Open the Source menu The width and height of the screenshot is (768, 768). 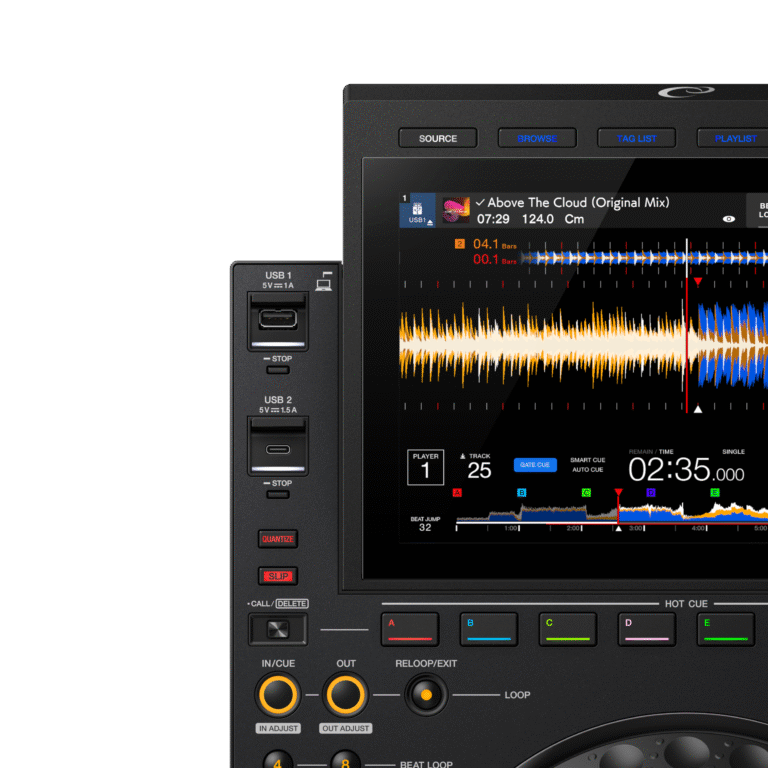pos(438,138)
